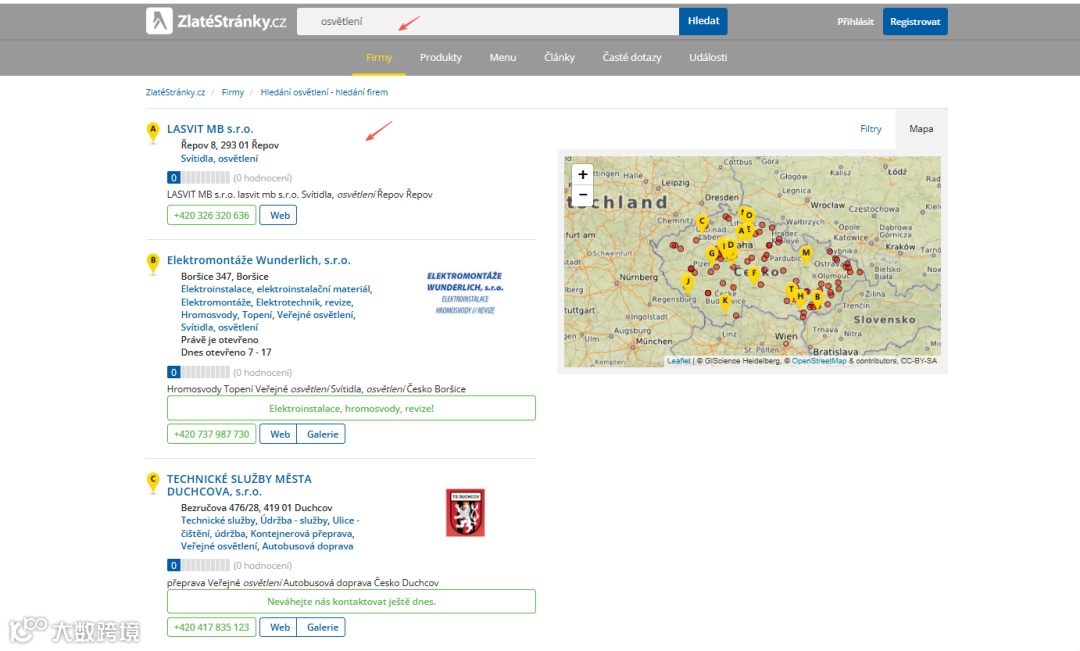This screenshot has height=651, width=1080.
Task: Click the search field containing osvětlení
Action: click(x=488, y=21)
